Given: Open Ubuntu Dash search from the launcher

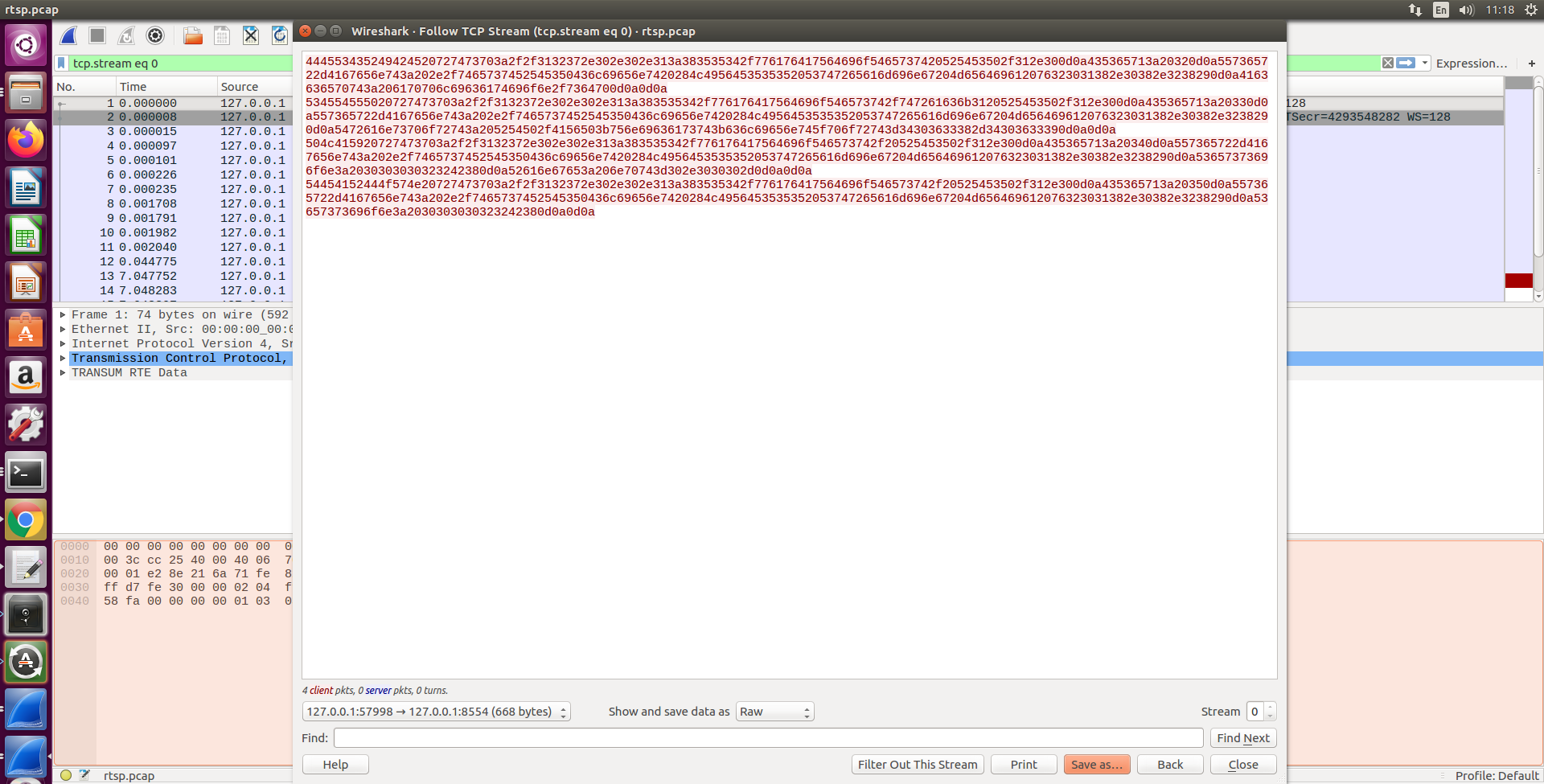Looking at the screenshot, I should point(26,44).
